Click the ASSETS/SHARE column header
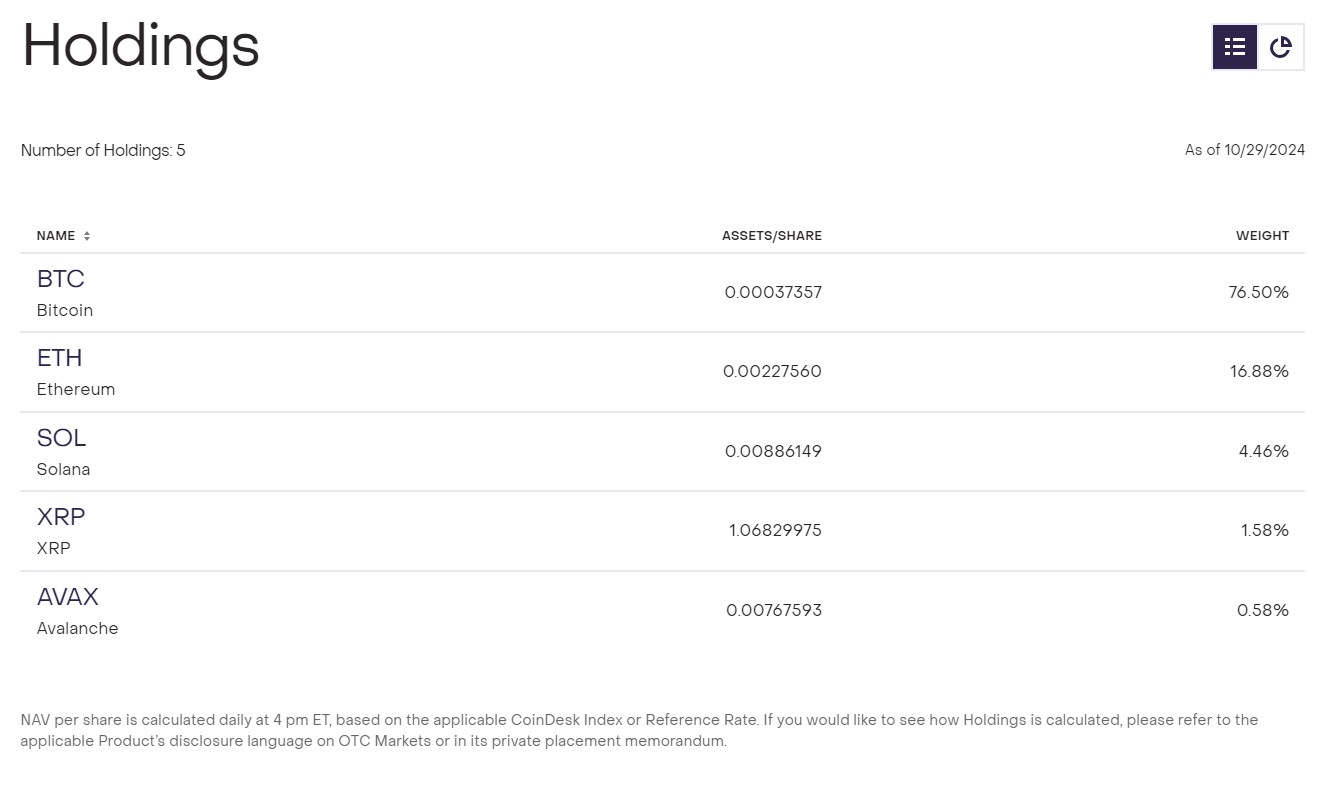The width and height of the screenshot is (1327, 800). pyautogui.click(x=772, y=236)
